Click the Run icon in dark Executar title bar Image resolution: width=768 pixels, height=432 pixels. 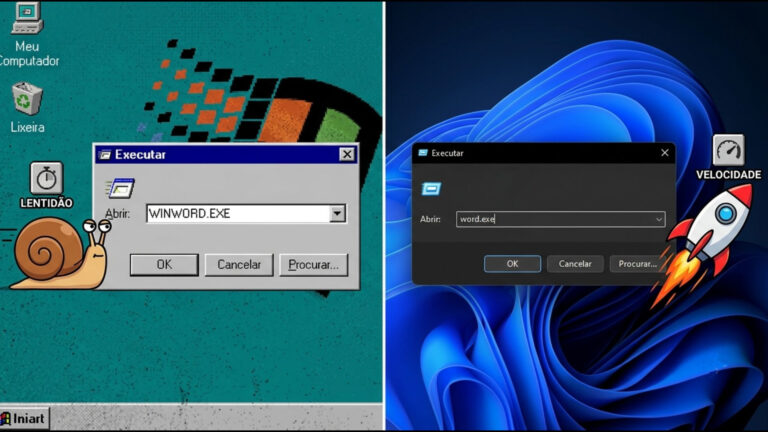tap(423, 153)
